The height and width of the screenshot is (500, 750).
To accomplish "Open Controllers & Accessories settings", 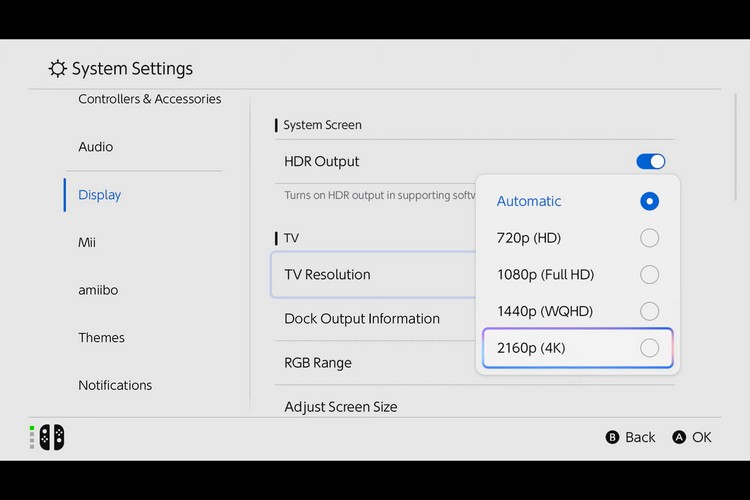I will click(x=150, y=99).
